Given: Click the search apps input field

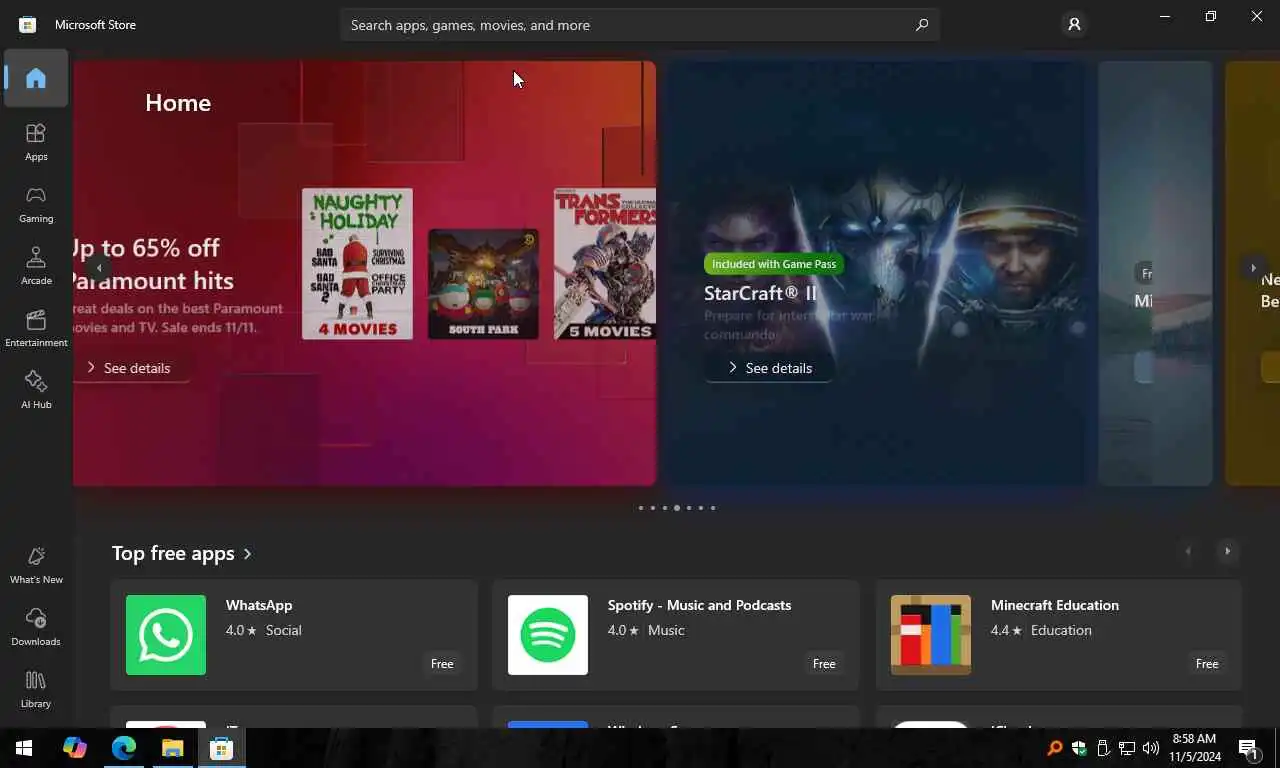Looking at the screenshot, I should (640, 25).
